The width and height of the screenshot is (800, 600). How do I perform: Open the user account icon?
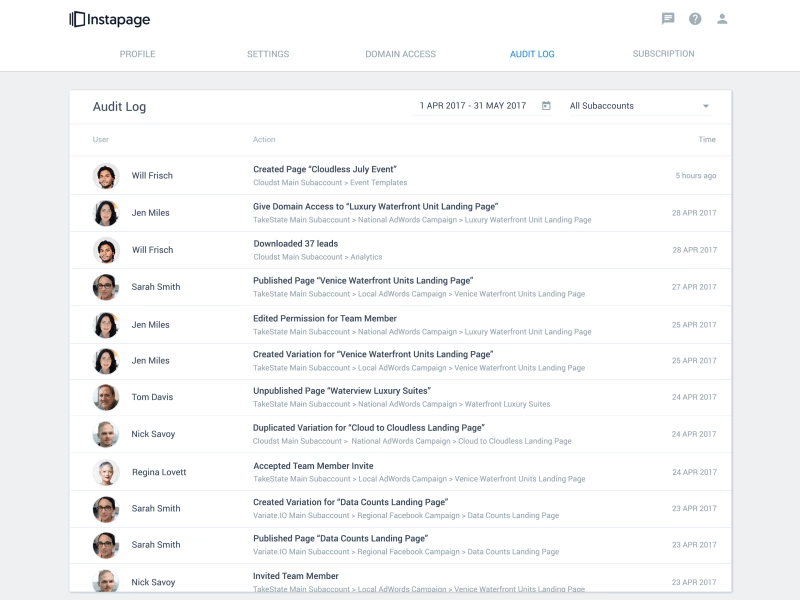(x=722, y=19)
